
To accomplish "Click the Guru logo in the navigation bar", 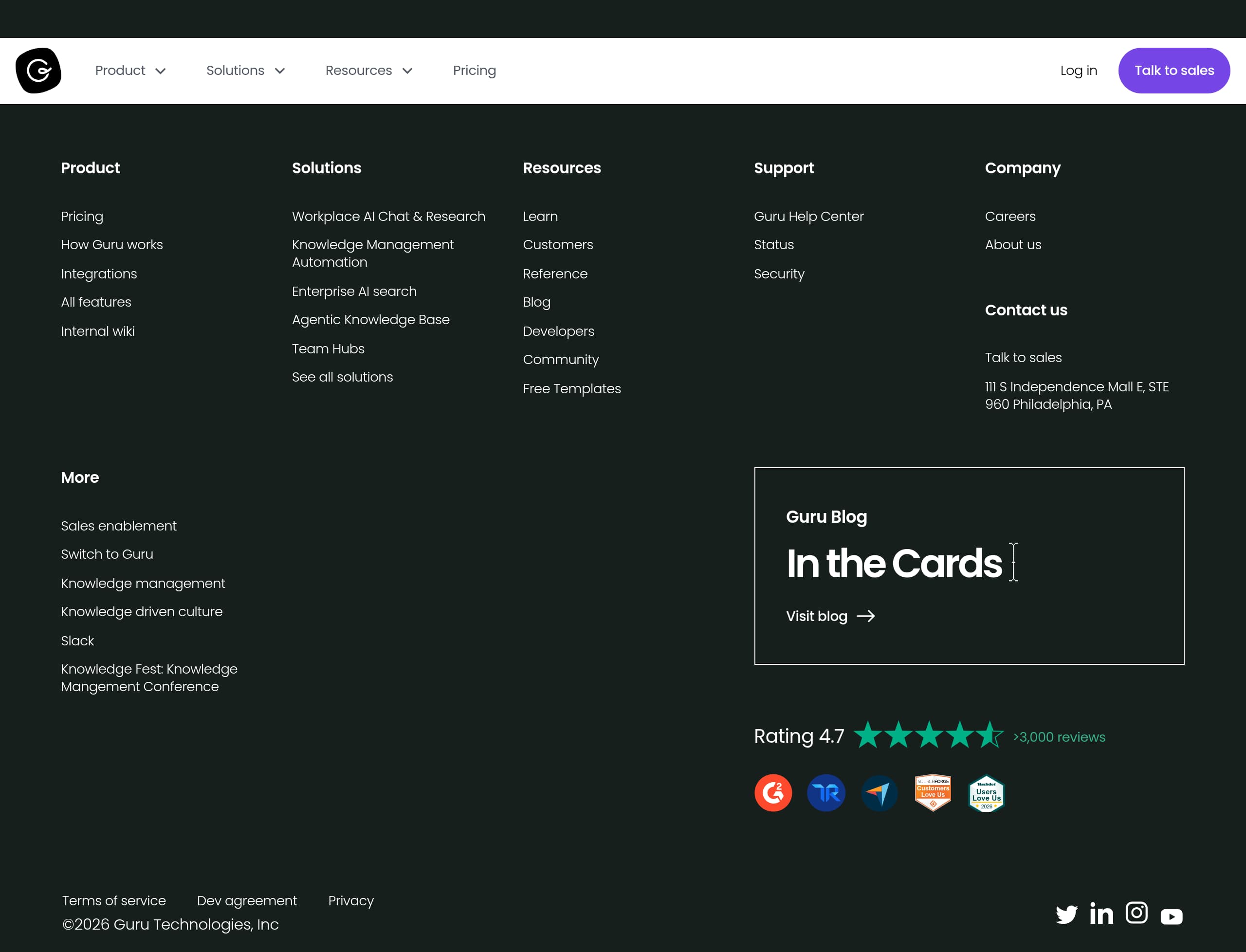I will coord(38,70).
